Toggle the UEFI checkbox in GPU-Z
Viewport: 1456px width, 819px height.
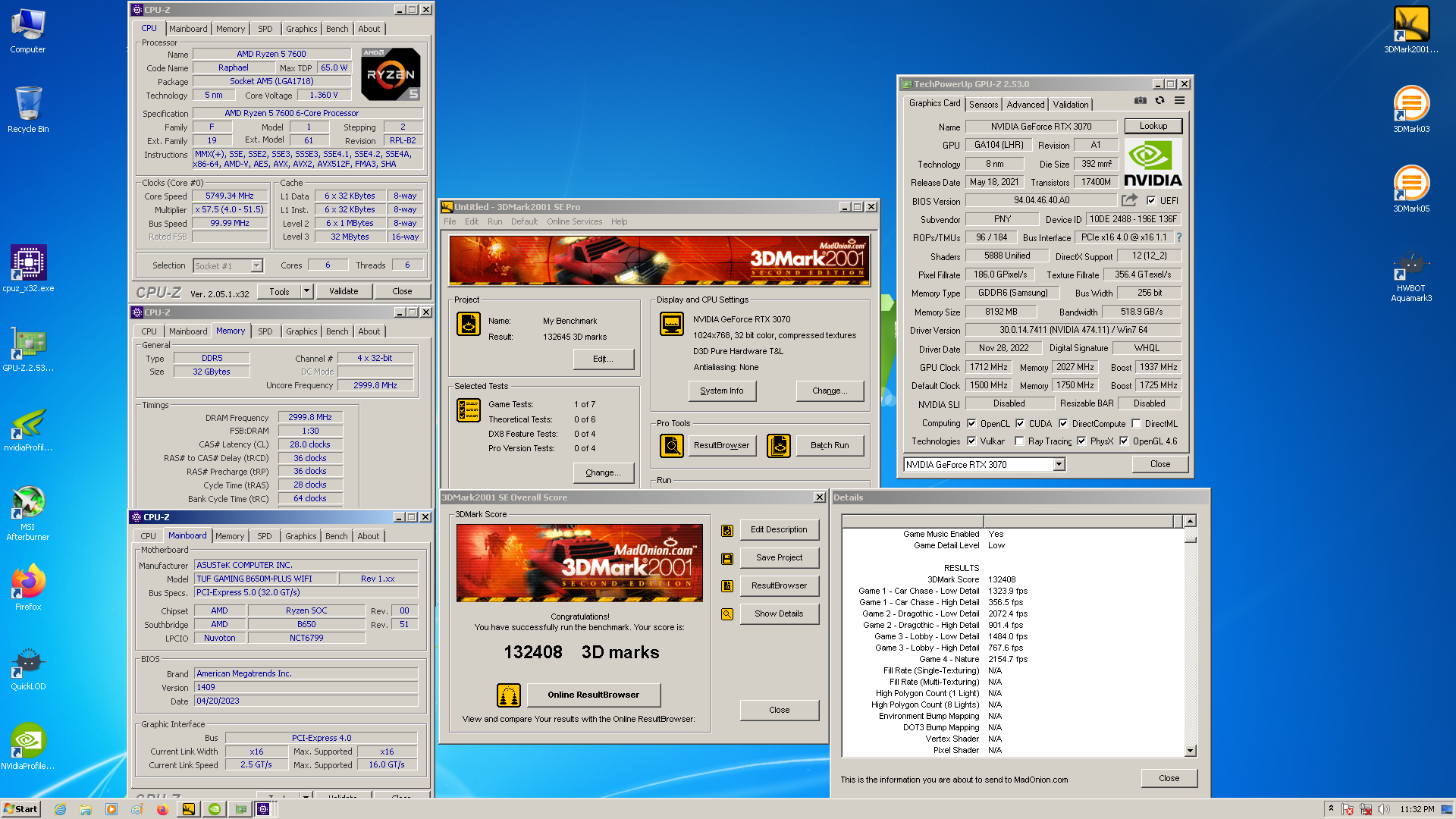1151,201
